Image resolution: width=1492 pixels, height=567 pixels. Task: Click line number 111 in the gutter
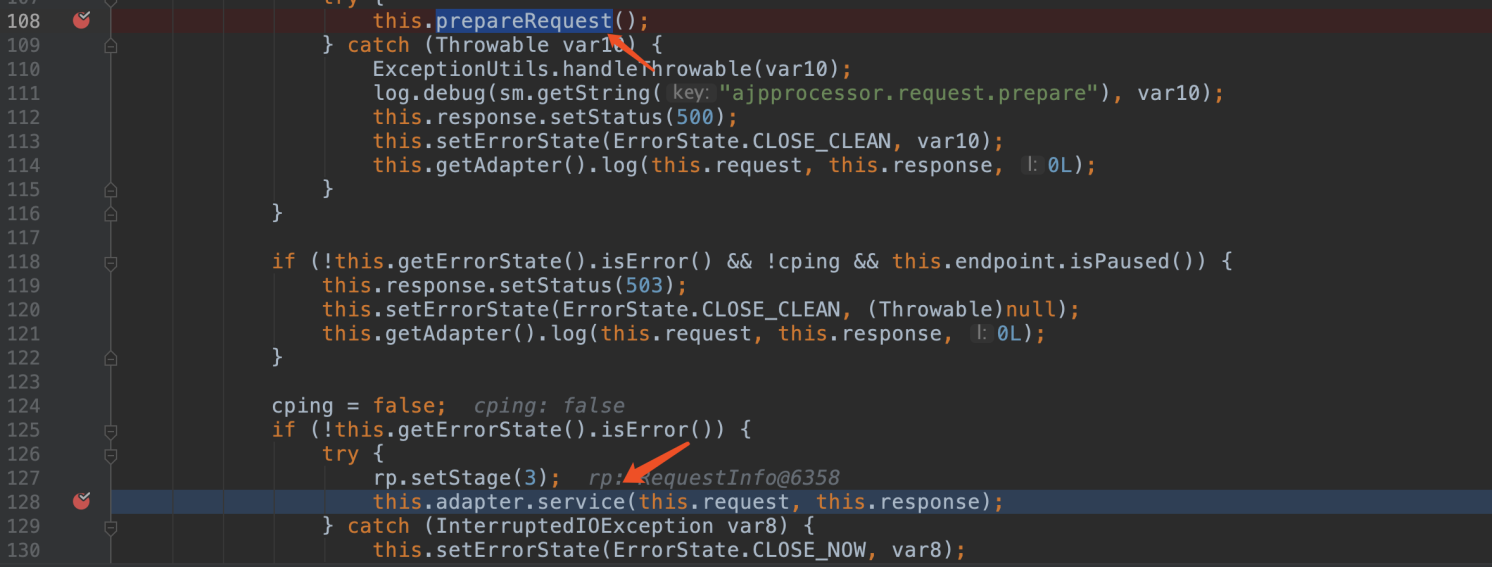coord(23,93)
